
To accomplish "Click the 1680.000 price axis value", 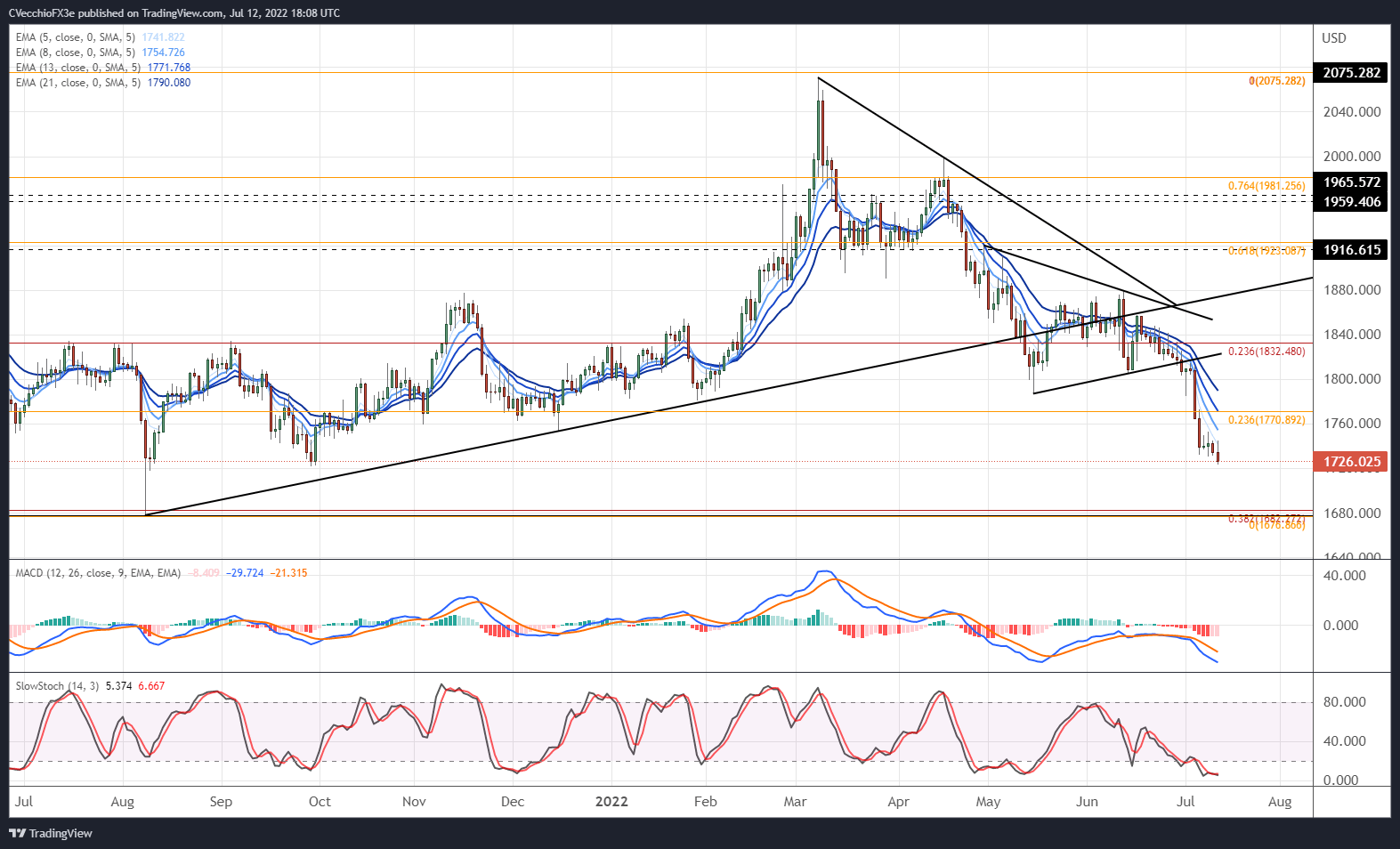I will tap(1352, 513).
